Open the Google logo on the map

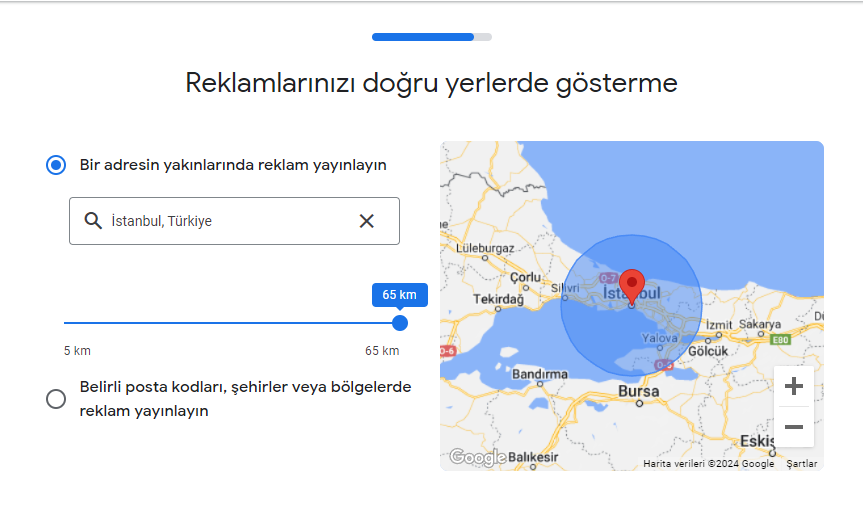[x=477, y=458]
